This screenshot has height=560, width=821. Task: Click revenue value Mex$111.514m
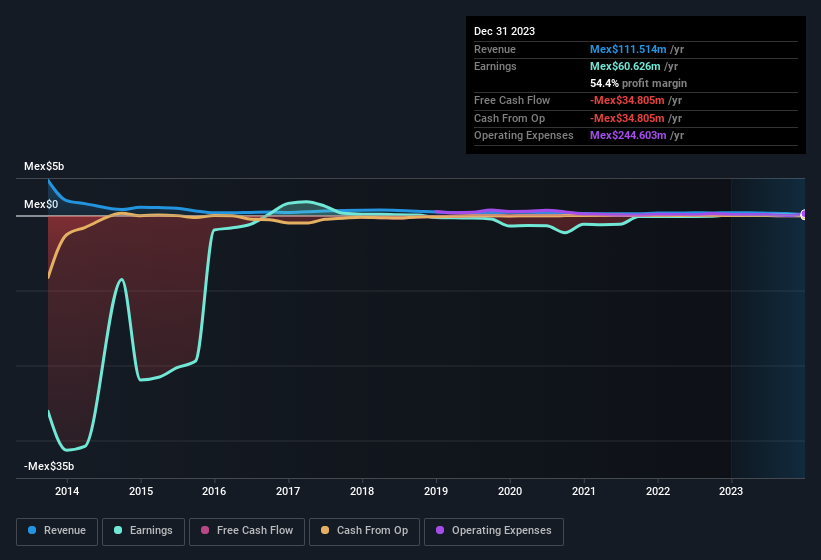click(628, 49)
